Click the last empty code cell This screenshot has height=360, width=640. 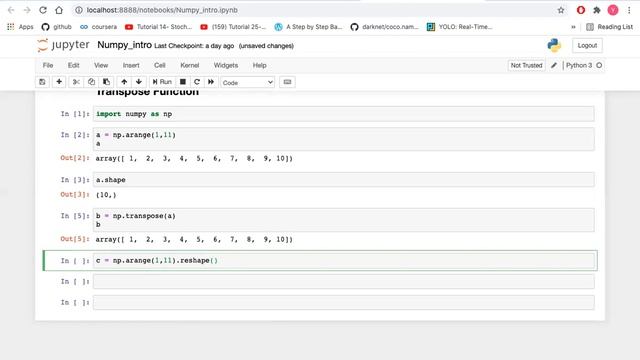click(x=344, y=302)
